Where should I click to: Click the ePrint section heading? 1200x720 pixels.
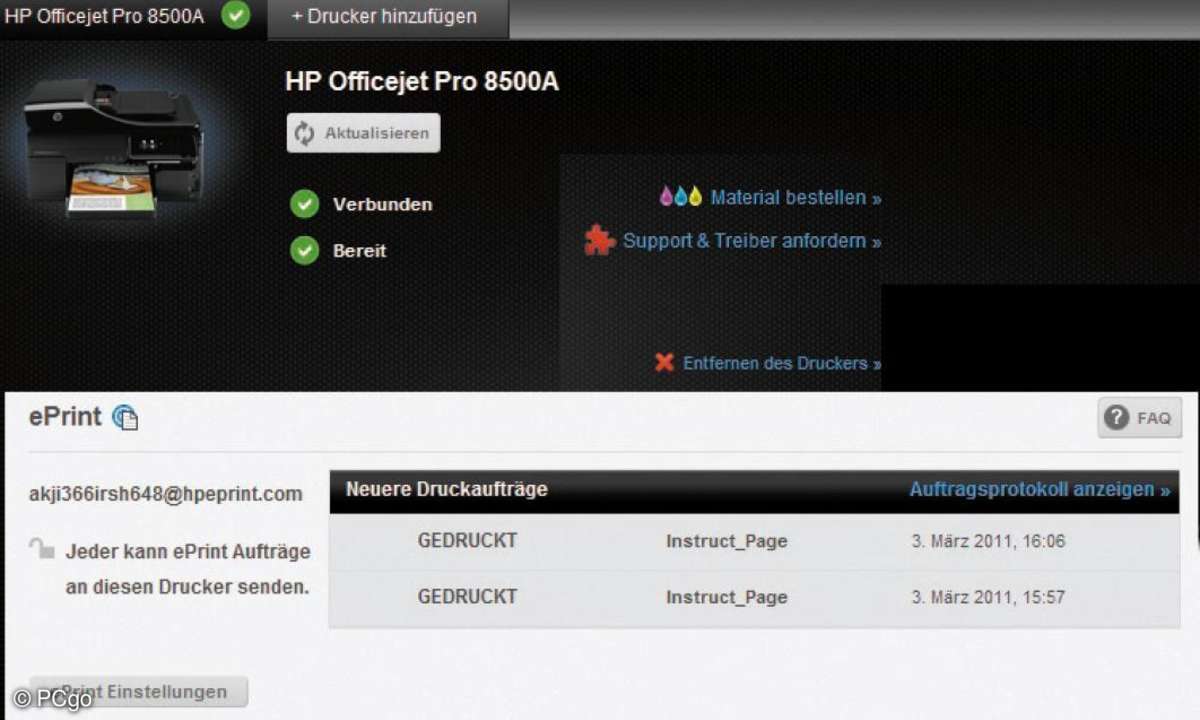pyautogui.click(x=65, y=417)
